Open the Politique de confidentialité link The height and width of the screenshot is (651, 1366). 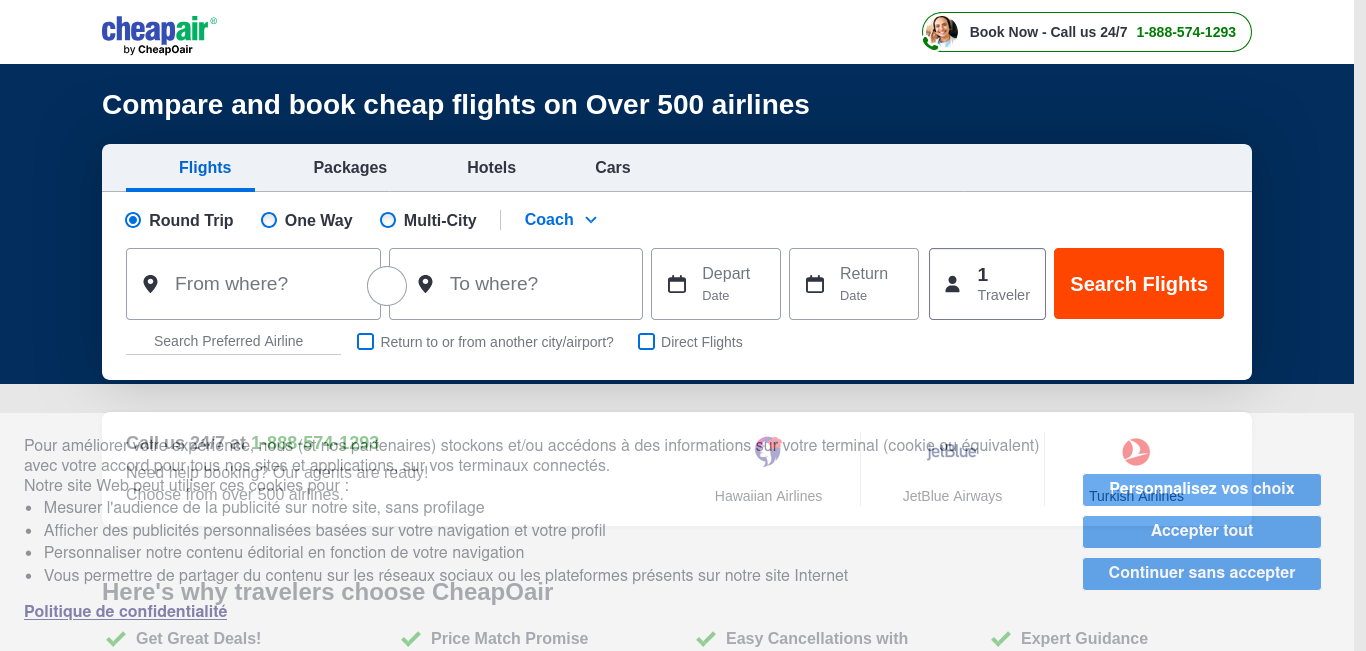(x=126, y=611)
